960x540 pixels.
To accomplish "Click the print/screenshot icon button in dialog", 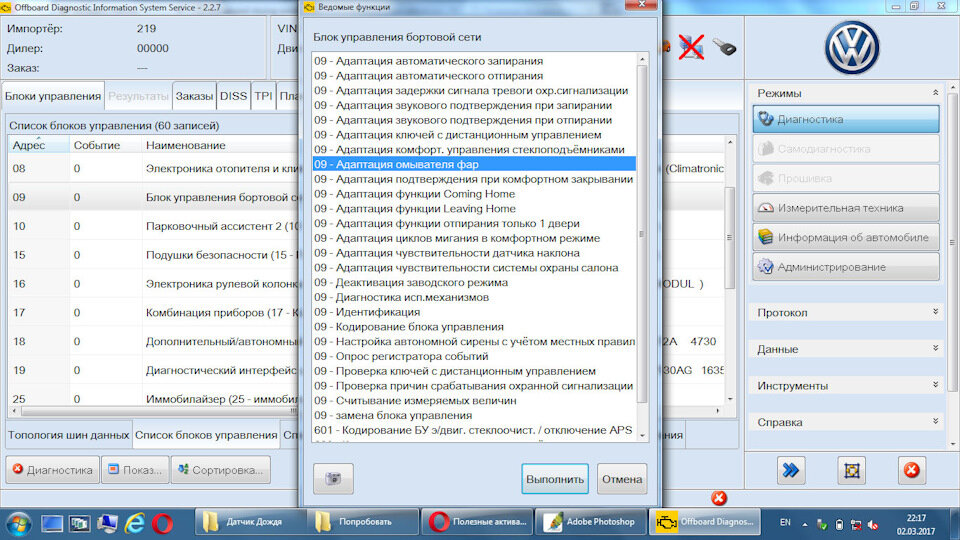I will (333, 478).
